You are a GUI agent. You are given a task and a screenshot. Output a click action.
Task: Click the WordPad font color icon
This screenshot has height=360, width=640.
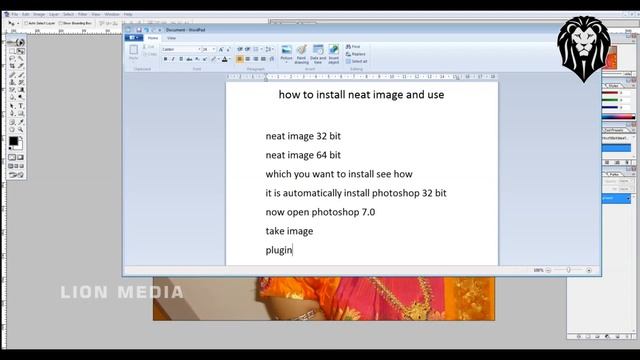(x=224, y=59)
